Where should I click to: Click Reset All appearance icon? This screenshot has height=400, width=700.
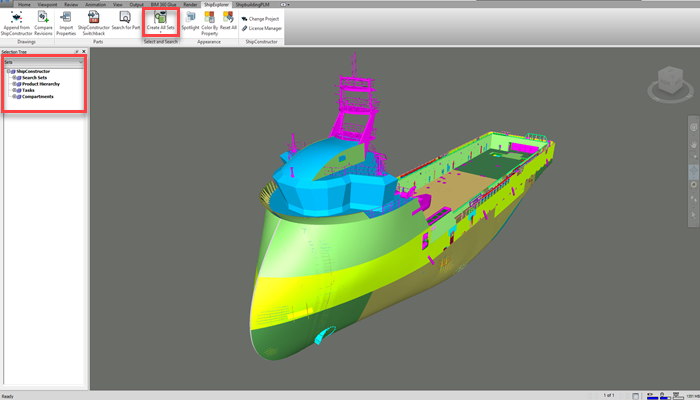[228, 18]
